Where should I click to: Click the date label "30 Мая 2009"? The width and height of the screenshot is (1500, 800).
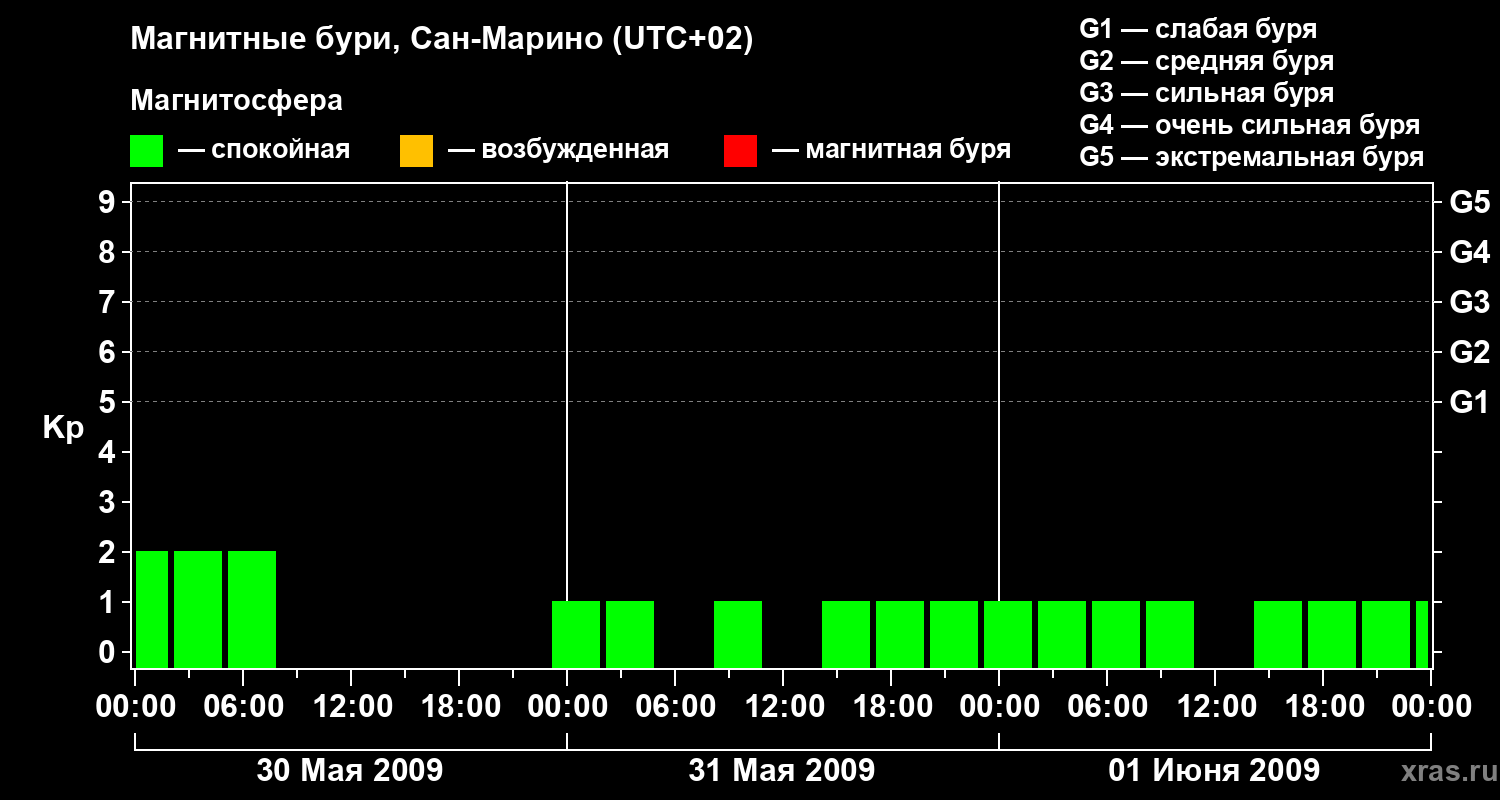coord(350,771)
